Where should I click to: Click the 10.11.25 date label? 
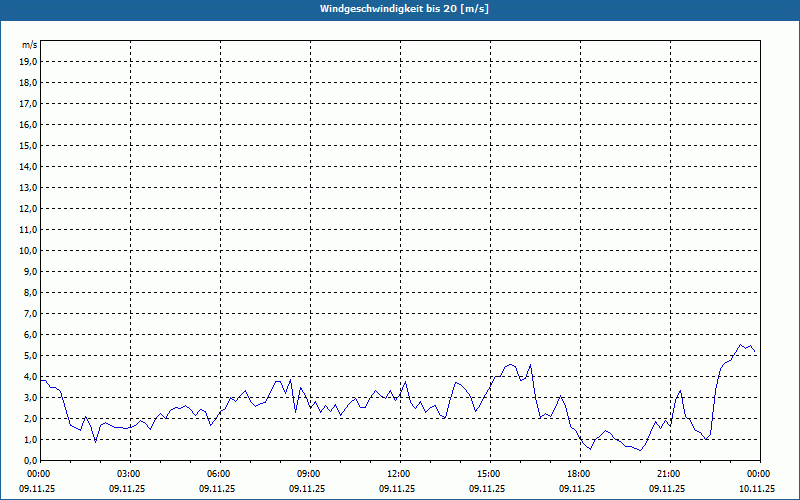(x=757, y=489)
